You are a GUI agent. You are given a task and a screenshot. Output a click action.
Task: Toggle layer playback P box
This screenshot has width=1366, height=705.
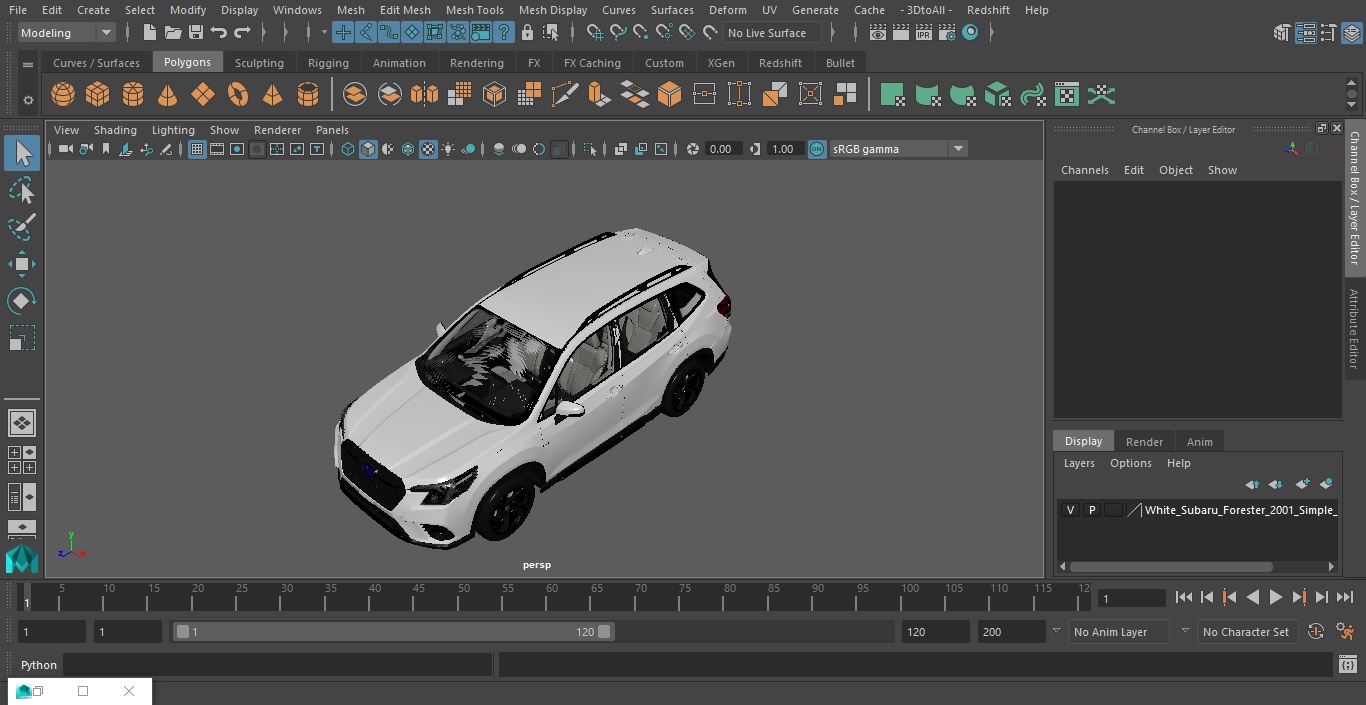tap(1092, 510)
